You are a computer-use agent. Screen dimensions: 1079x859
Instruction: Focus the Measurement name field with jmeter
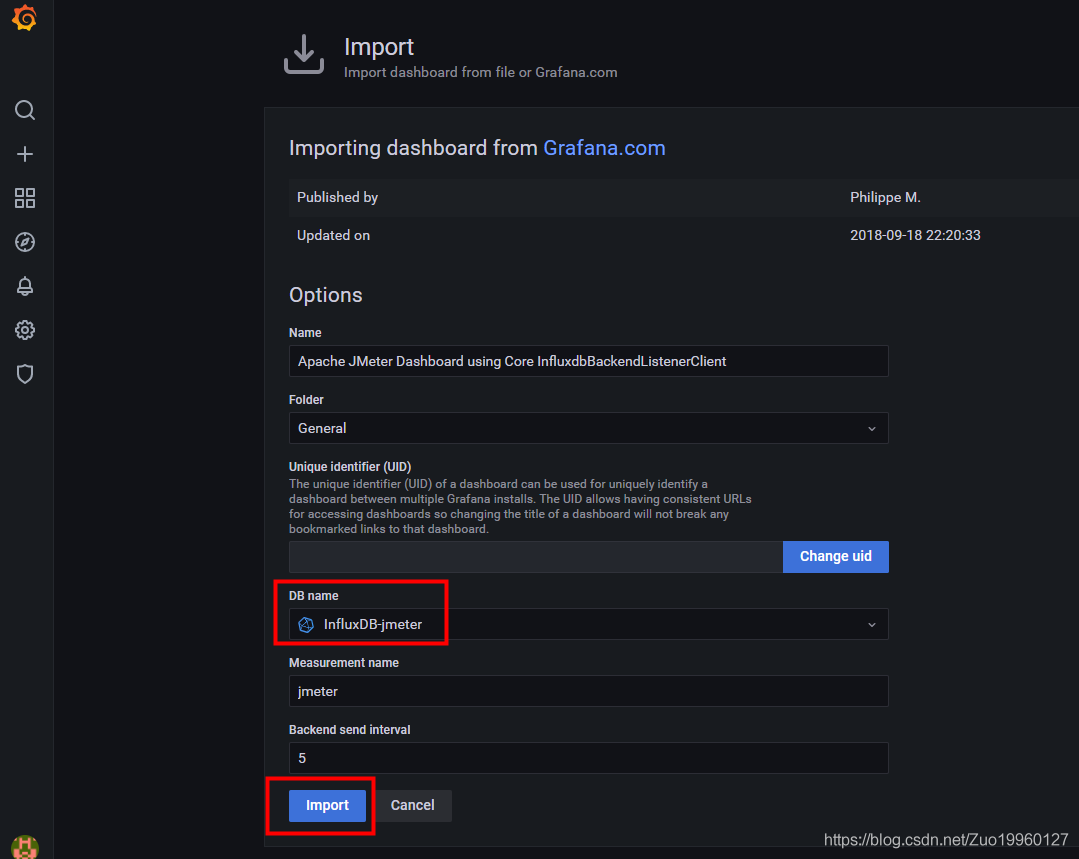(x=588, y=691)
